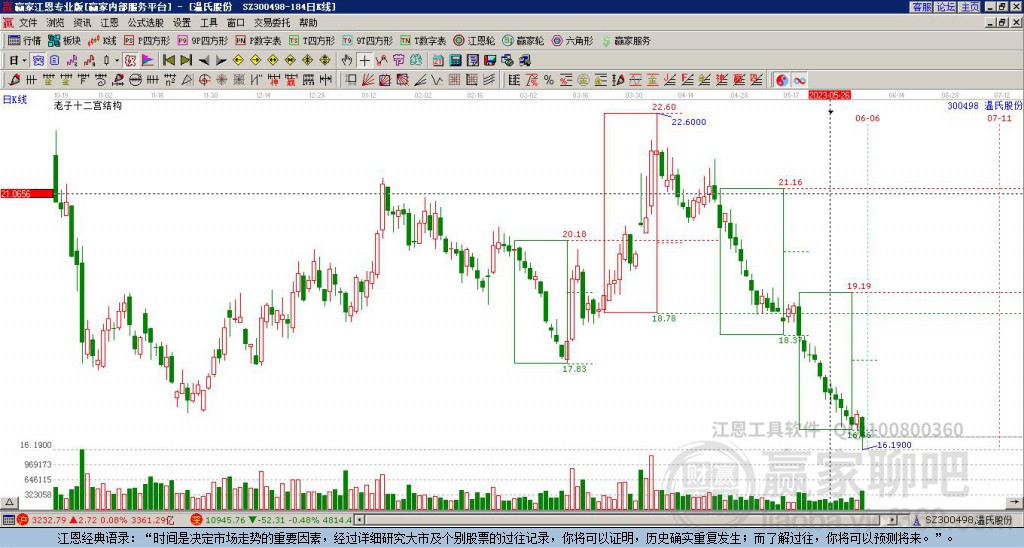Open the 工具 menu

(x=208, y=23)
